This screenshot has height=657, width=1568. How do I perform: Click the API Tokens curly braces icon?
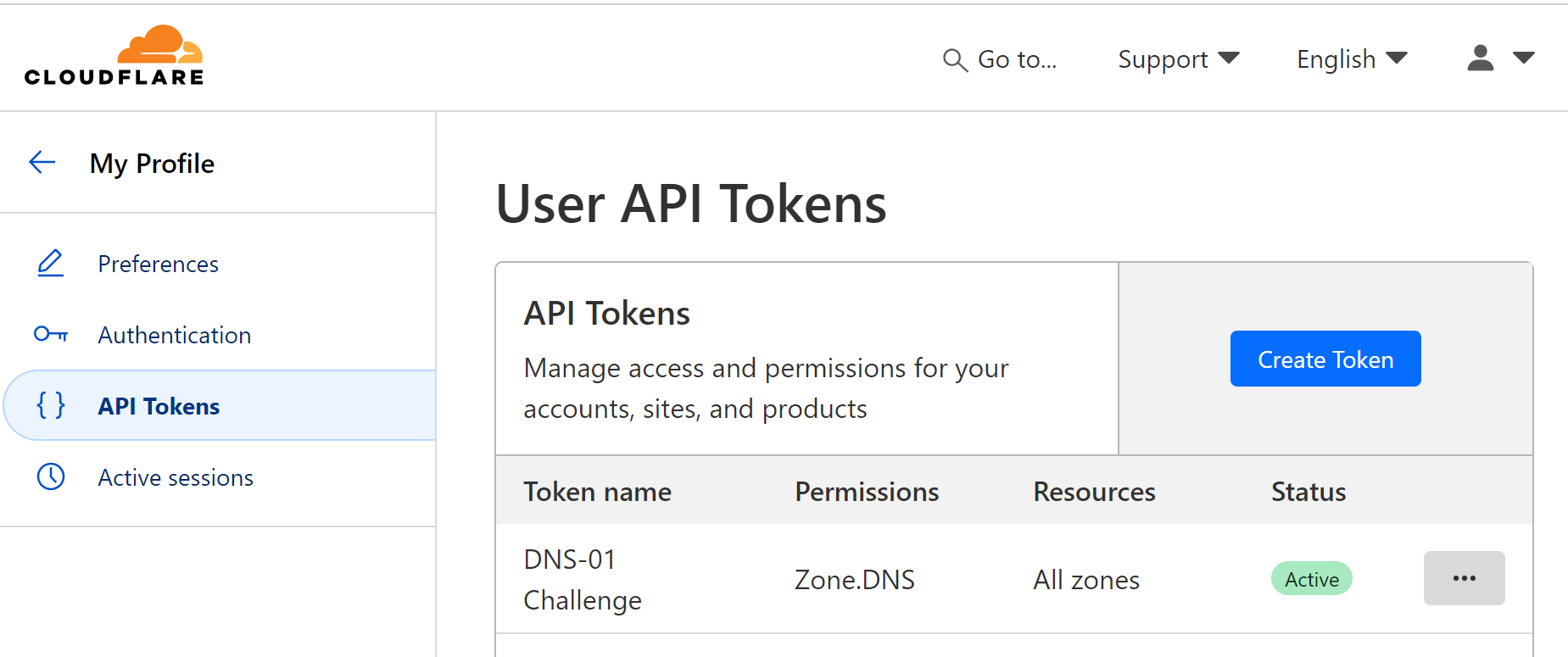tap(51, 405)
